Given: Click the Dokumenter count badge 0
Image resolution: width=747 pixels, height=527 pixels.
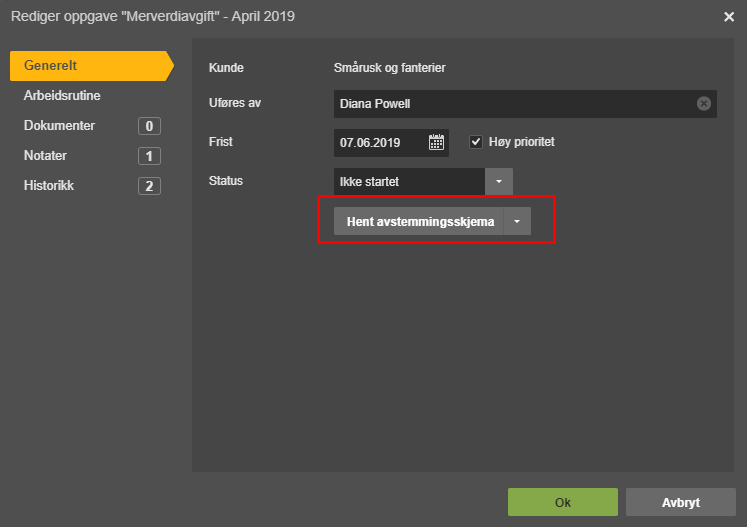Looking at the screenshot, I should [x=149, y=126].
